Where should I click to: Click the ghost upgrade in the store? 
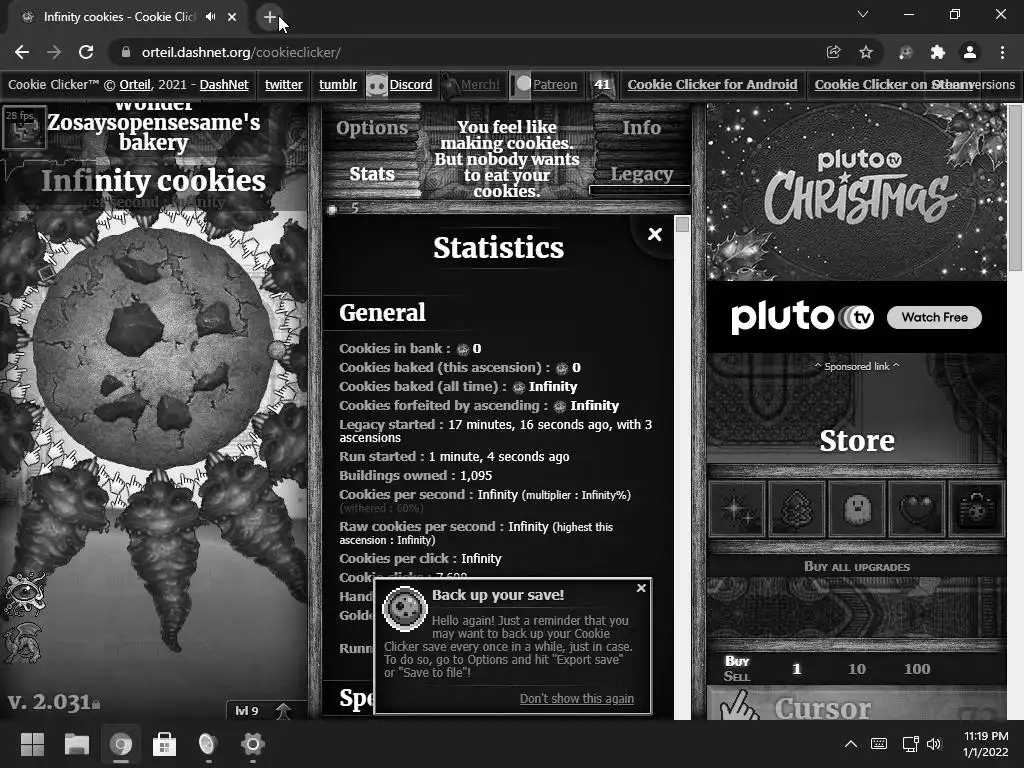click(x=857, y=509)
